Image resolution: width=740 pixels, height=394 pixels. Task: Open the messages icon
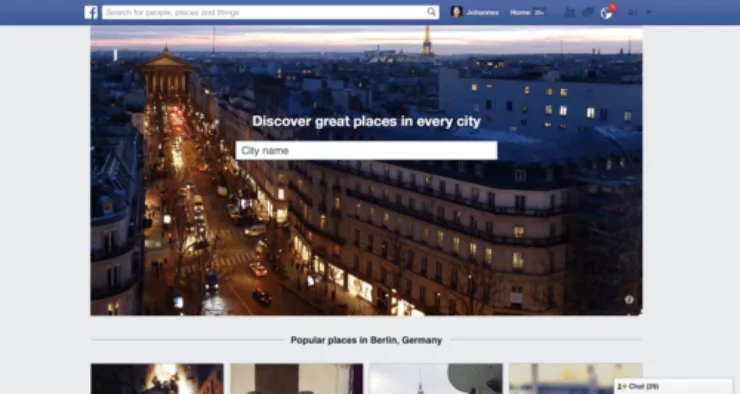[588, 12]
